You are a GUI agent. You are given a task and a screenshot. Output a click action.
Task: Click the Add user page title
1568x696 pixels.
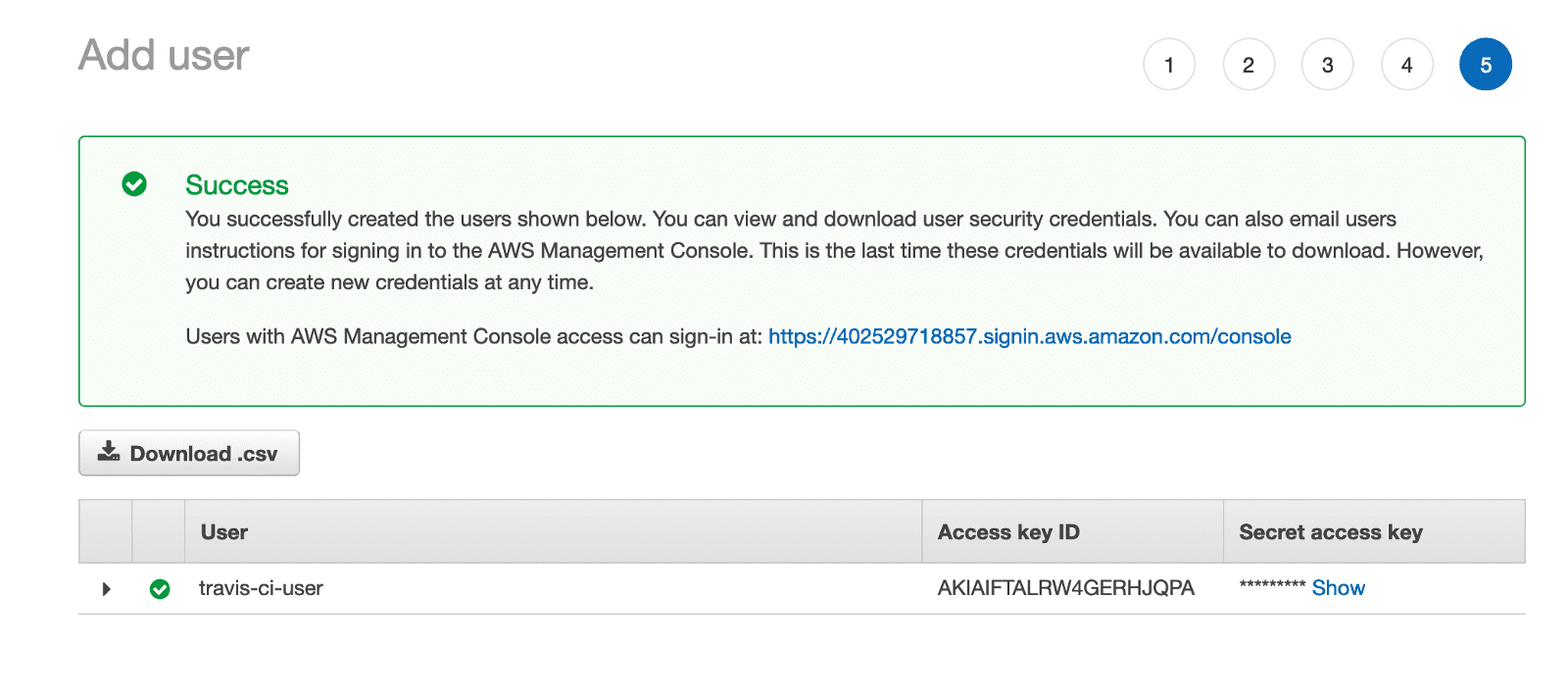164,55
